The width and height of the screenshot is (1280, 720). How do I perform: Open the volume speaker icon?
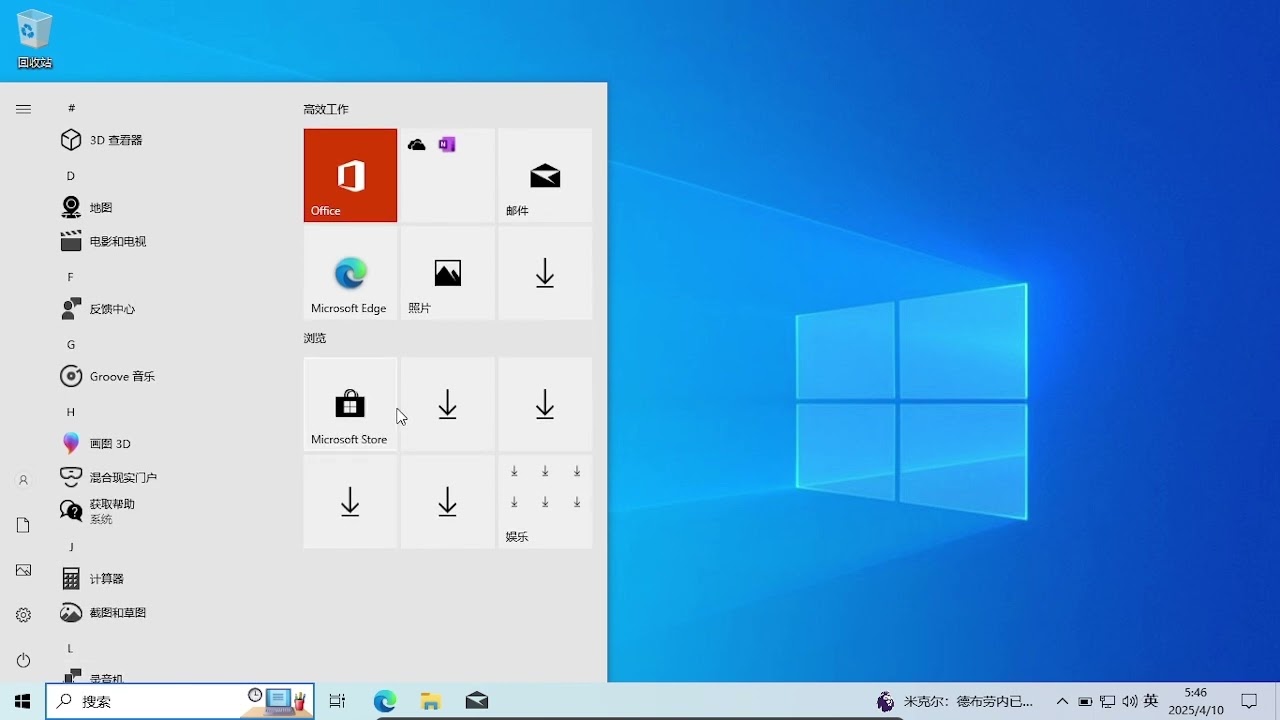tap(1130, 701)
